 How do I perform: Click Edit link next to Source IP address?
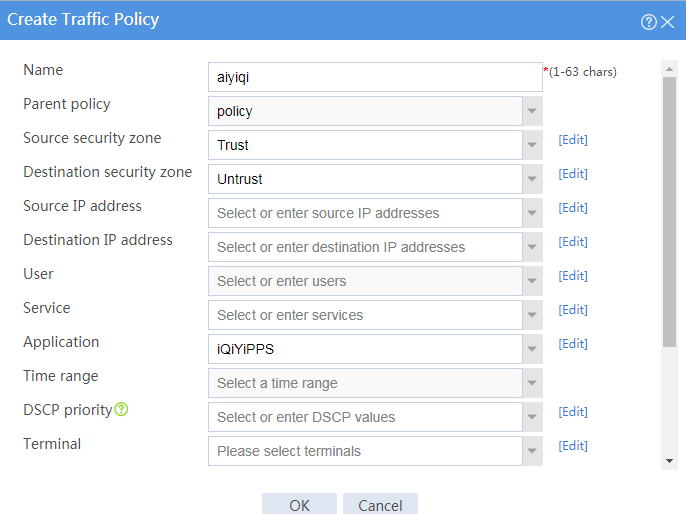click(x=573, y=208)
